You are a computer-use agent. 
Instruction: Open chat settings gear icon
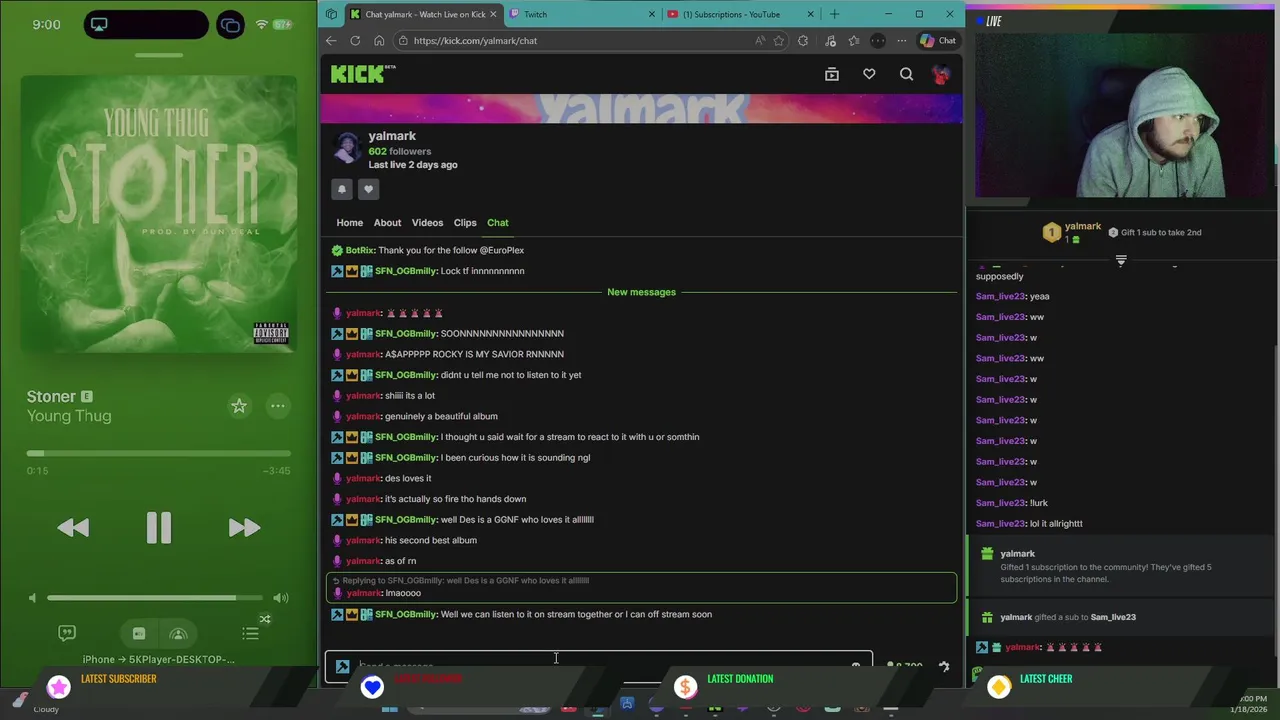944,666
